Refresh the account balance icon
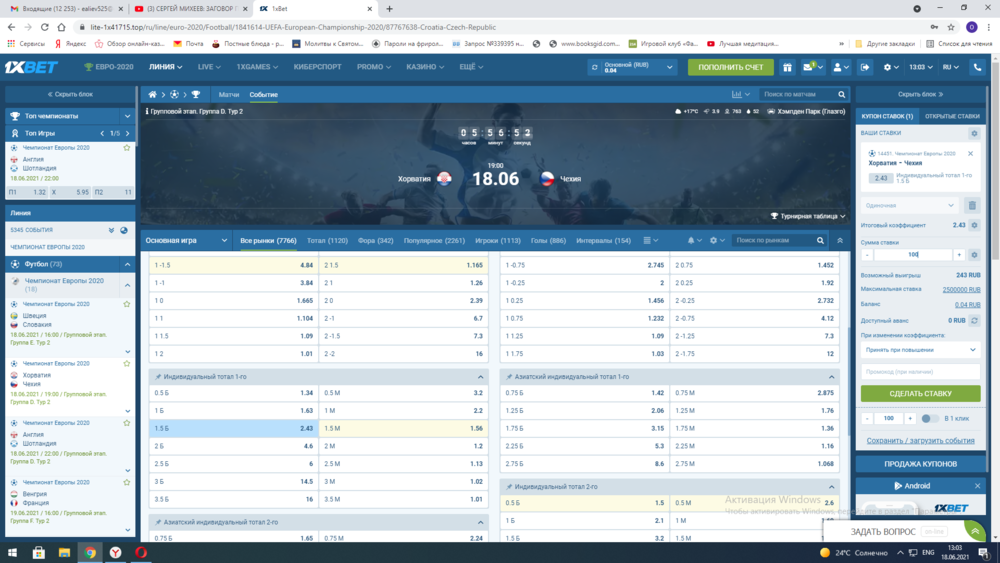The width and height of the screenshot is (1000, 563). click(594, 67)
